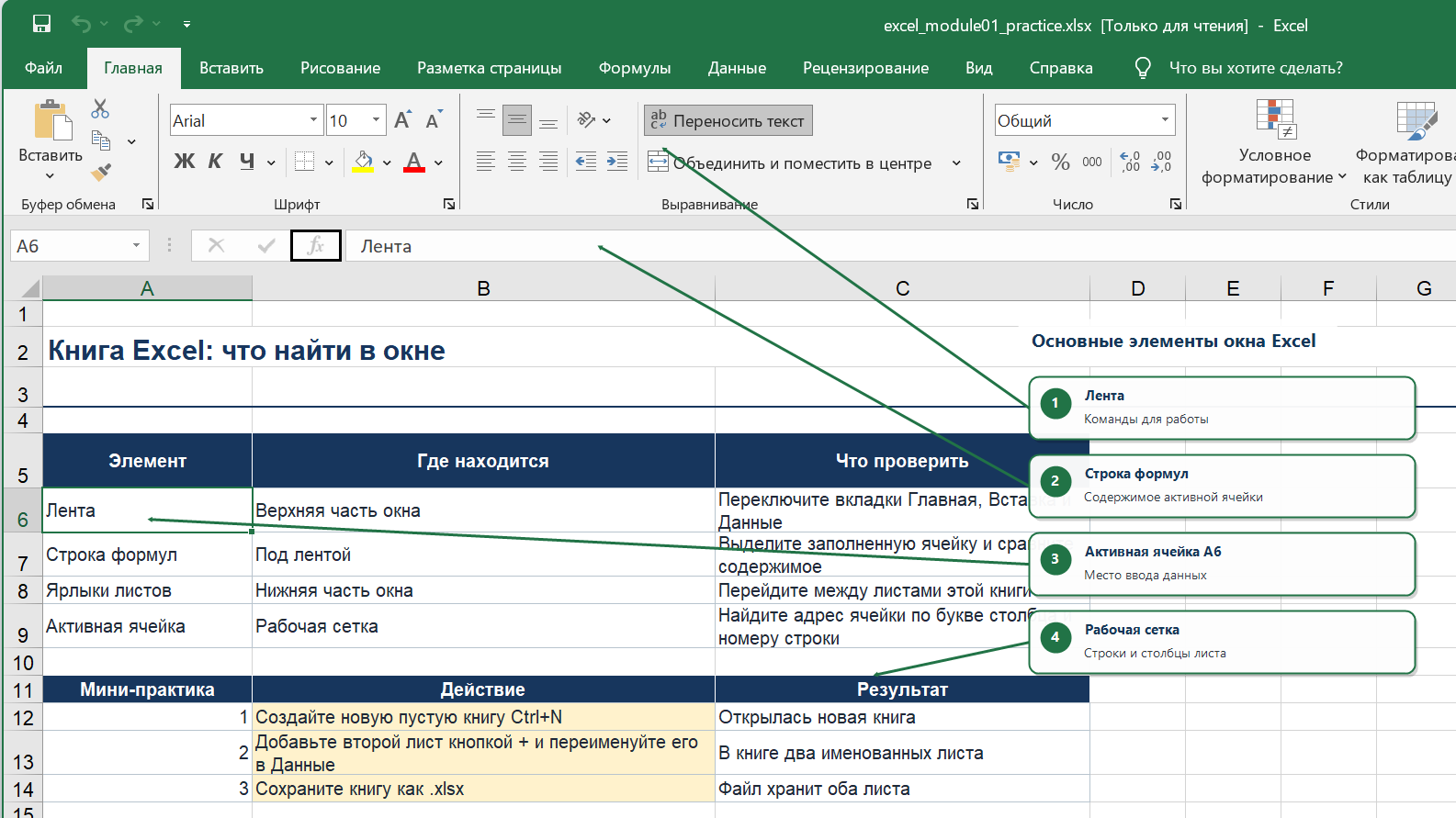Click the Undo arrow icon
This screenshot has height=818, width=1456.
(x=82, y=24)
